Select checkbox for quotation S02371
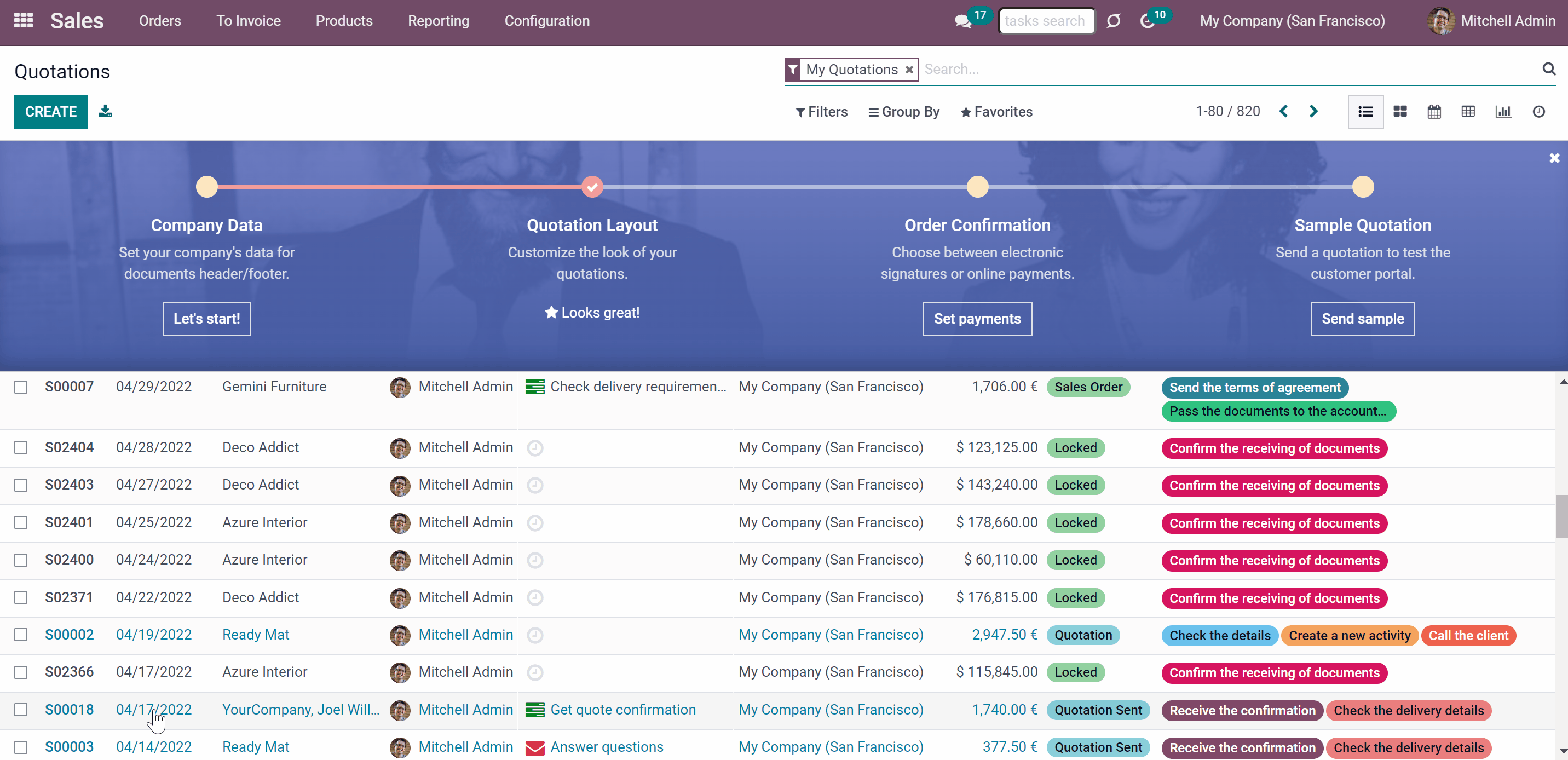This screenshot has width=1568, height=760. point(21,597)
